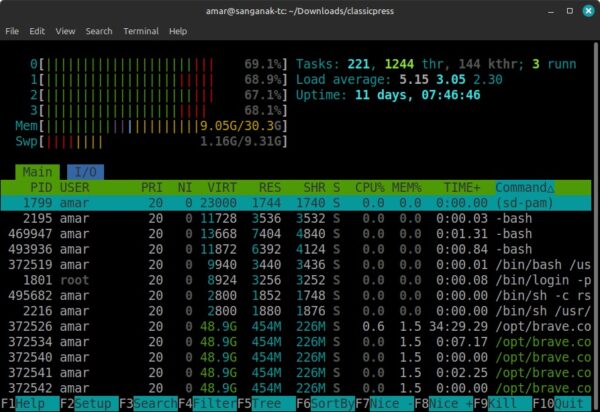Screen dimensions: 600x412
Task: Sort by the SHR column header
Action: click(315, 187)
